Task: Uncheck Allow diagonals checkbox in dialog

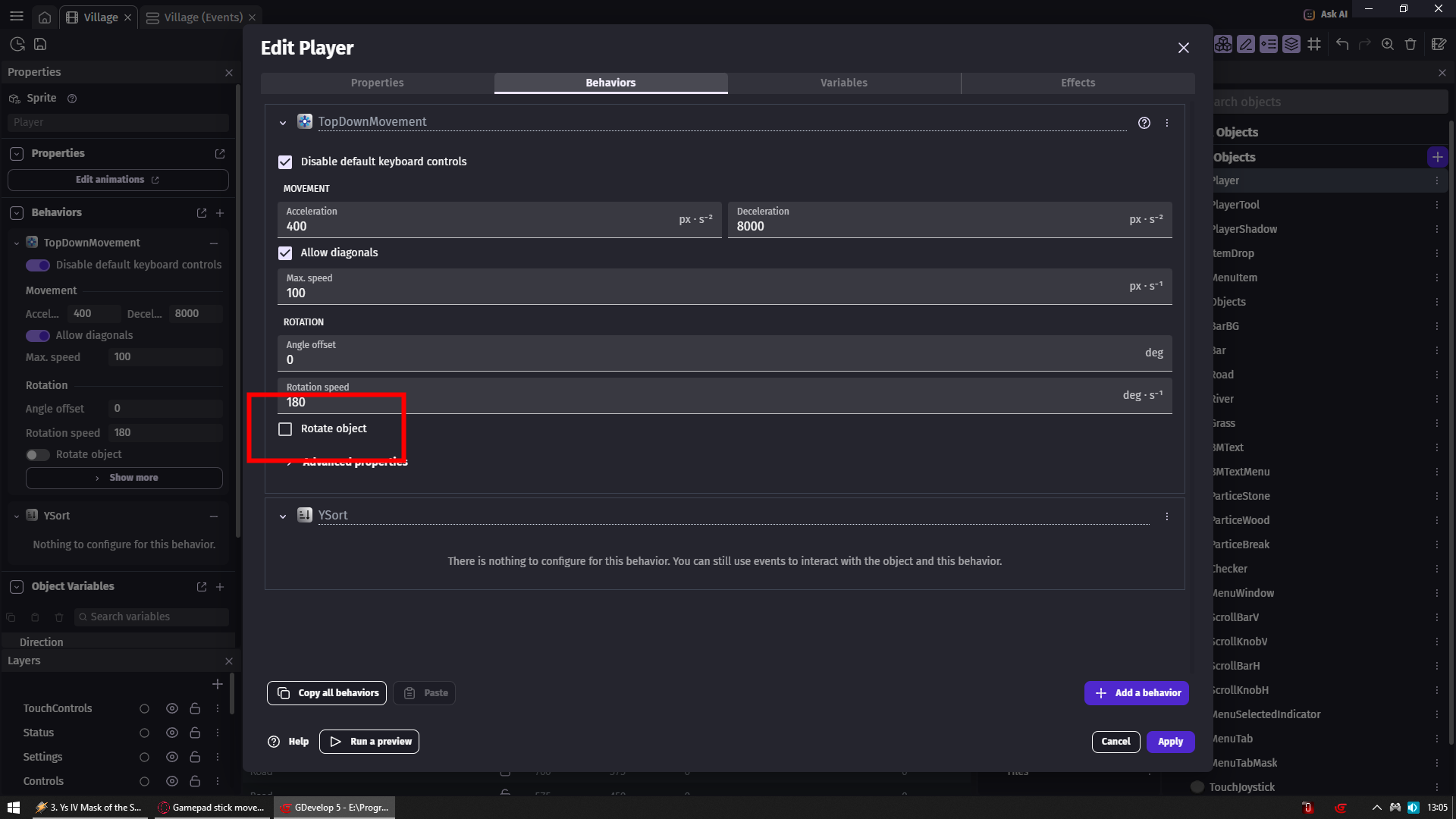Action: [285, 253]
